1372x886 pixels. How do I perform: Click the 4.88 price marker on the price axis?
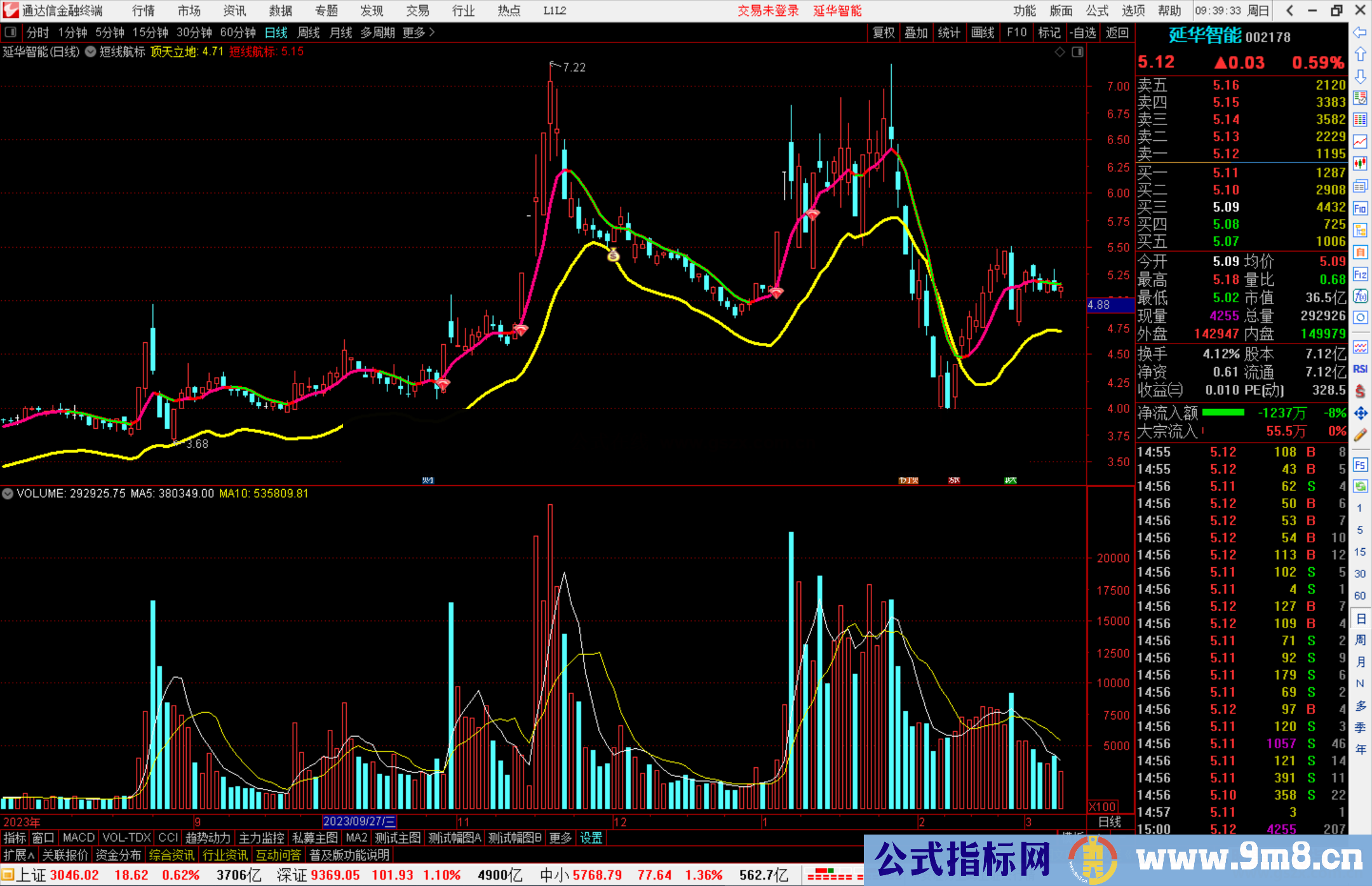point(1109,305)
